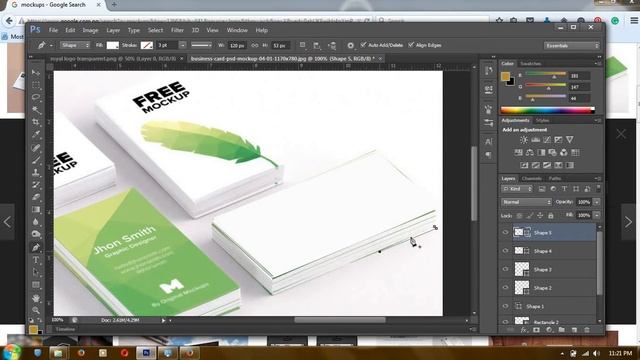Switch to the Paths tab

coord(554,179)
